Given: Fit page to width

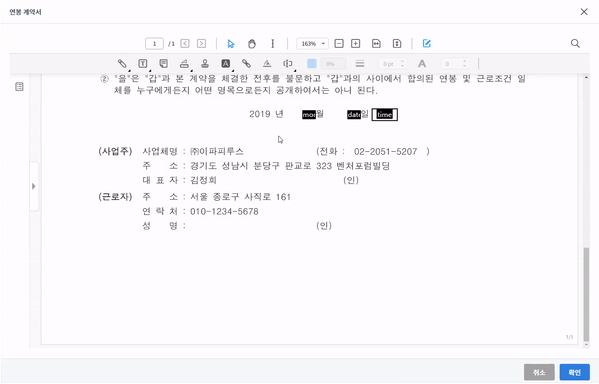Looking at the screenshot, I should tap(376, 44).
